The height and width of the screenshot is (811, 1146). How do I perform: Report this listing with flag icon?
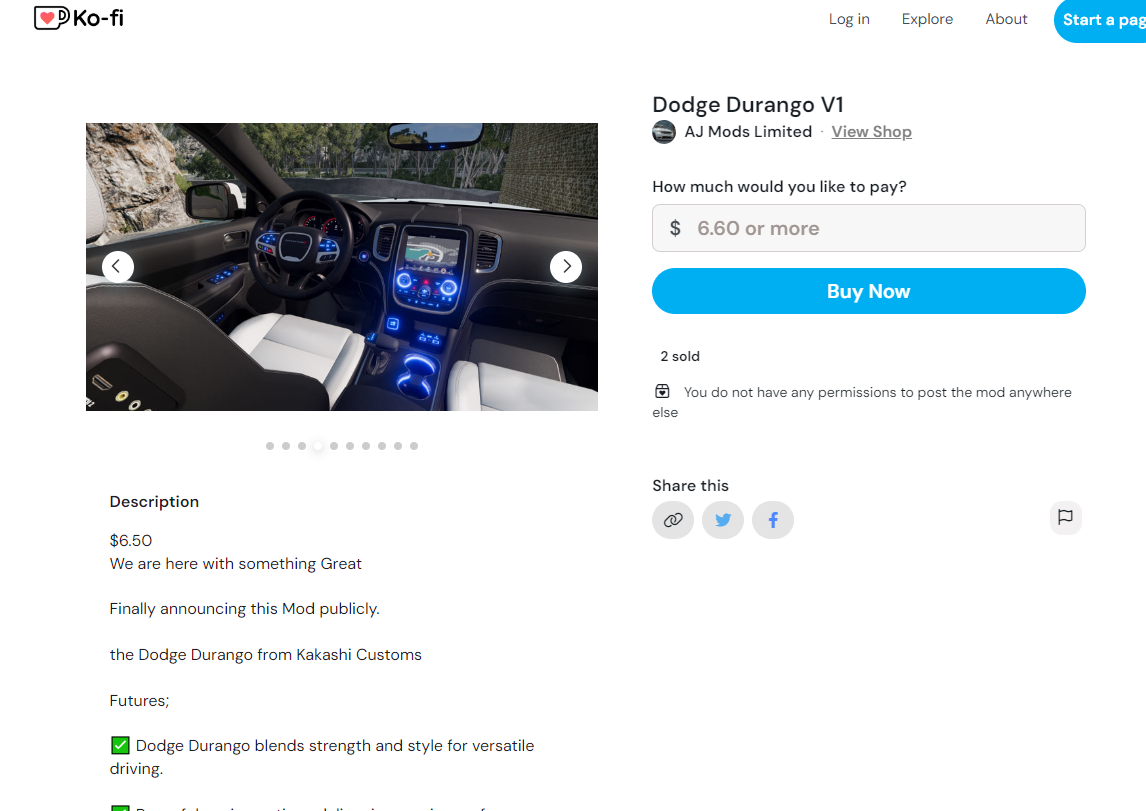(x=1066, y=517)
